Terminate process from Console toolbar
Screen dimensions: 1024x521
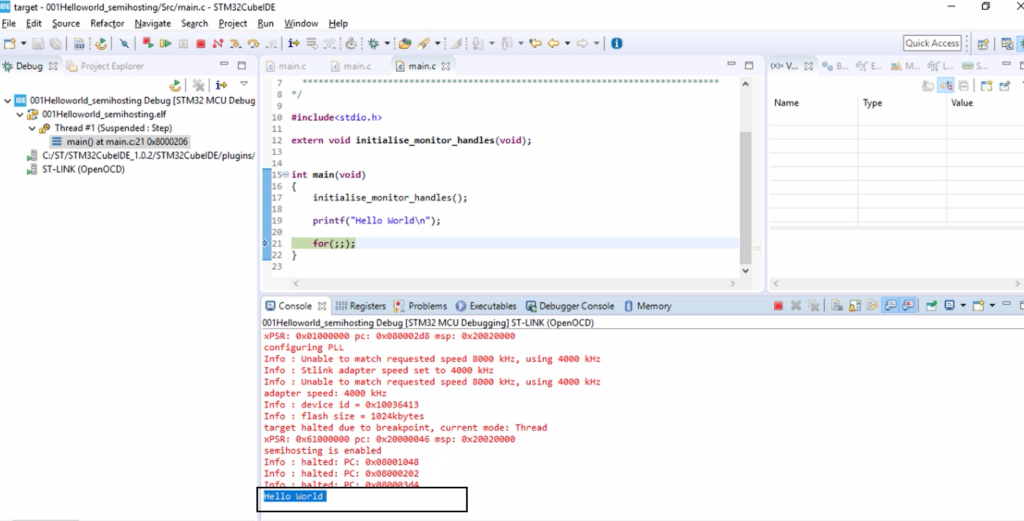pyautogui.click(x=778, y=306)
